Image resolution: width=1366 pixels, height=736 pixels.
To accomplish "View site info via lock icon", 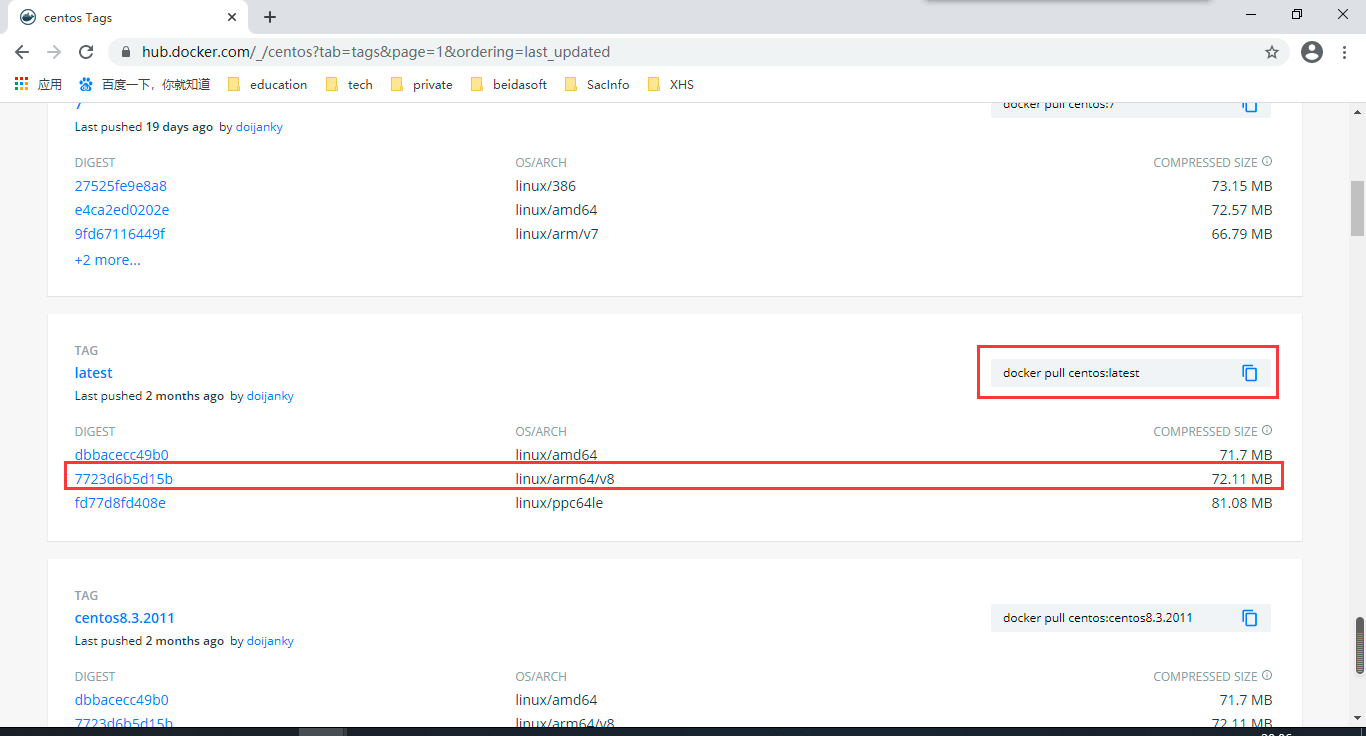I will [126, 52].
